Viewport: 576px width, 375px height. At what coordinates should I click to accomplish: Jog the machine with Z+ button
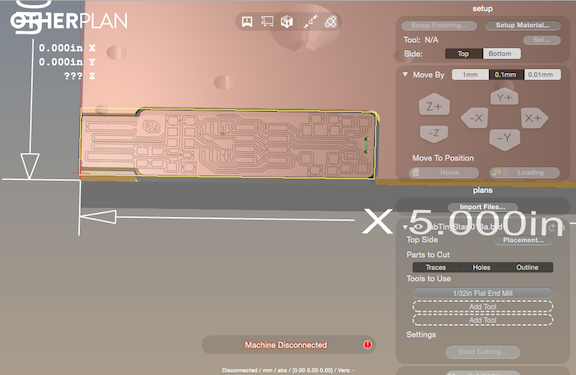[434, 106]
